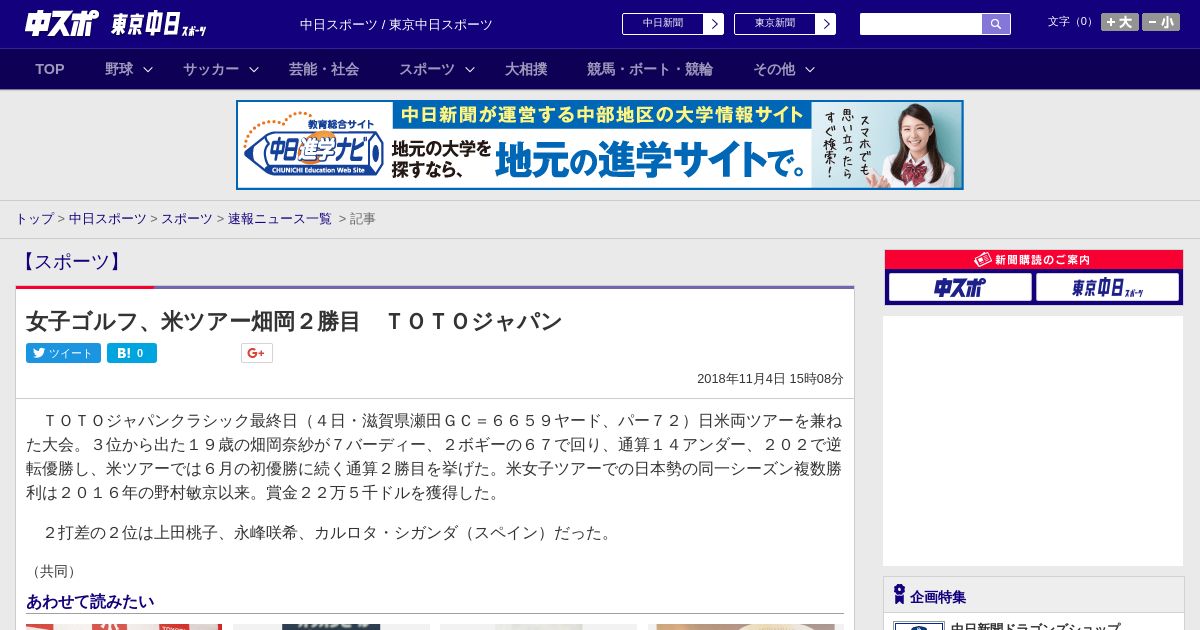Click 新聞購読のご案内 header
Screen dimensions: 1200x630
(x=1034, y=260)
